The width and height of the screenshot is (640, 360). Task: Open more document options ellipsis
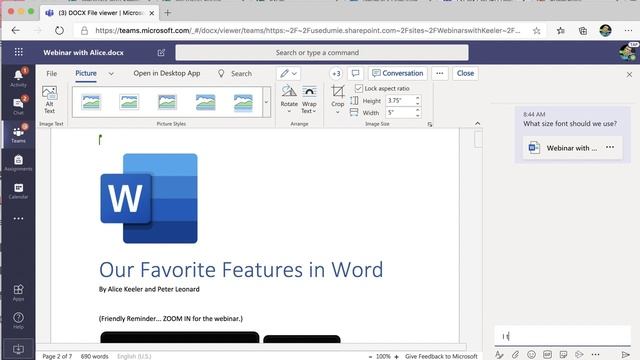pos(440,73)
